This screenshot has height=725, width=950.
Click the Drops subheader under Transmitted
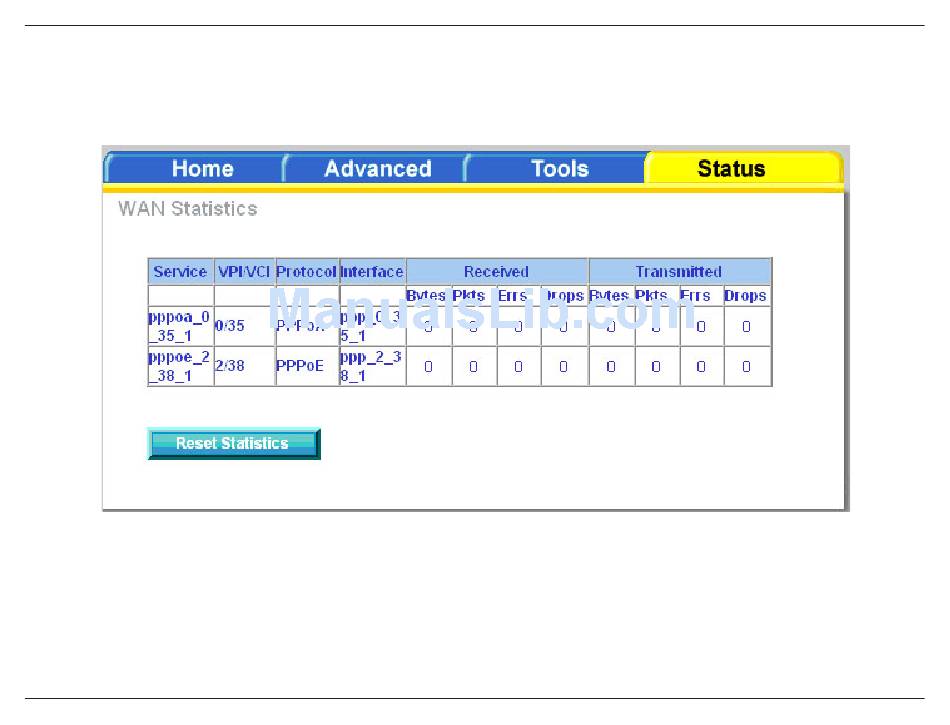[x=746, y=296]
